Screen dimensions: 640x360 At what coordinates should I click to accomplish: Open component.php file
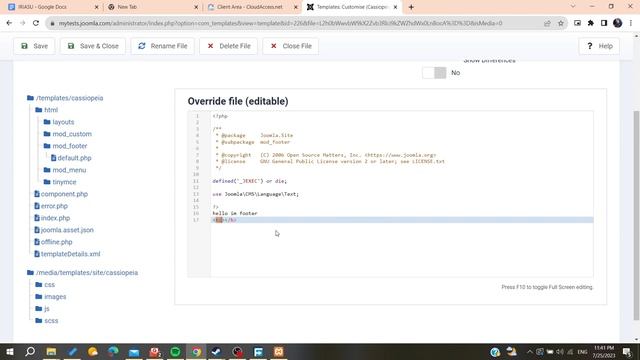[x=61, y=194]
